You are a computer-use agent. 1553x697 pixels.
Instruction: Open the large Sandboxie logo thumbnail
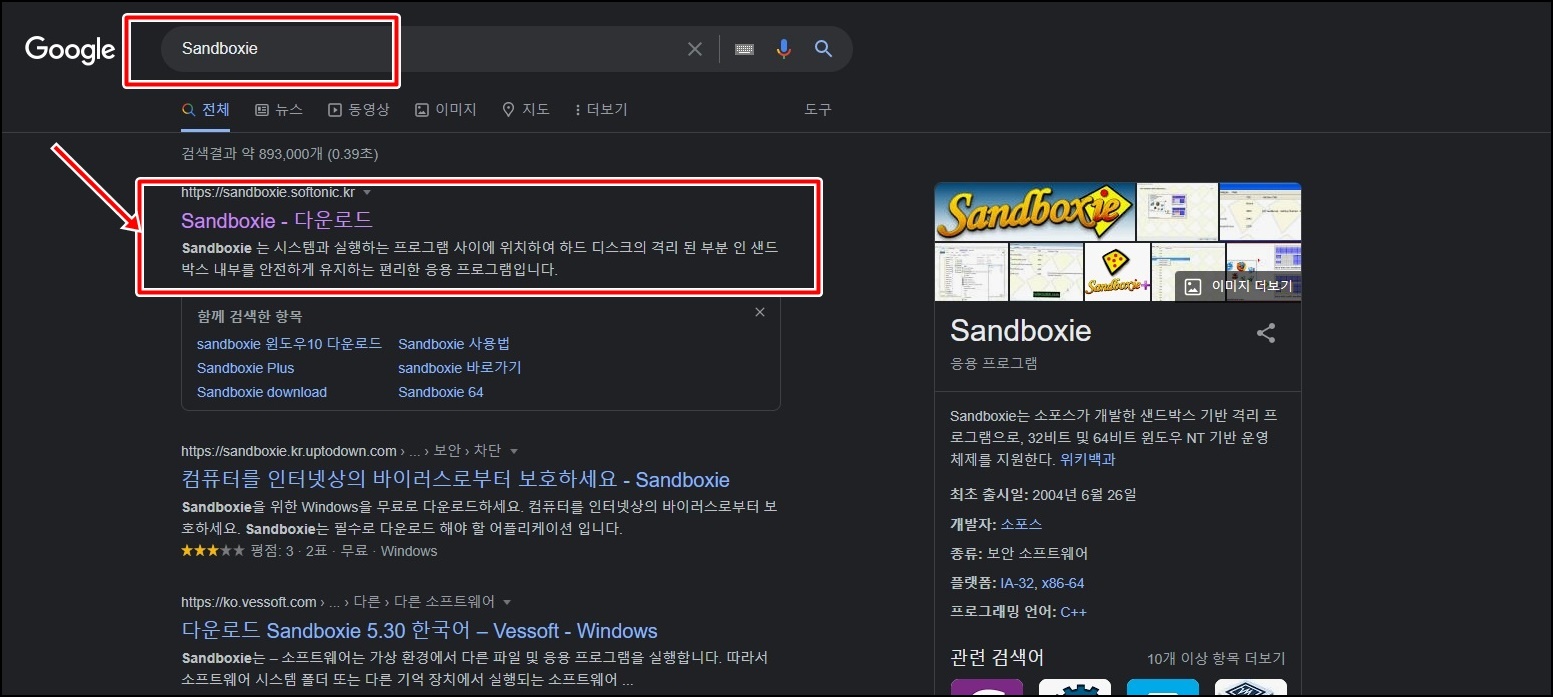(x=1035, y=212)
